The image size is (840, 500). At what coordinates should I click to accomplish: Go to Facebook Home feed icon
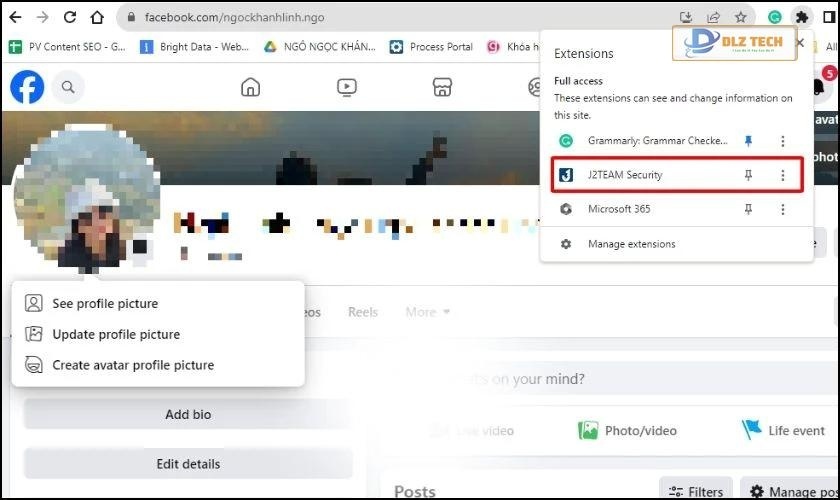tap(250, 87)
